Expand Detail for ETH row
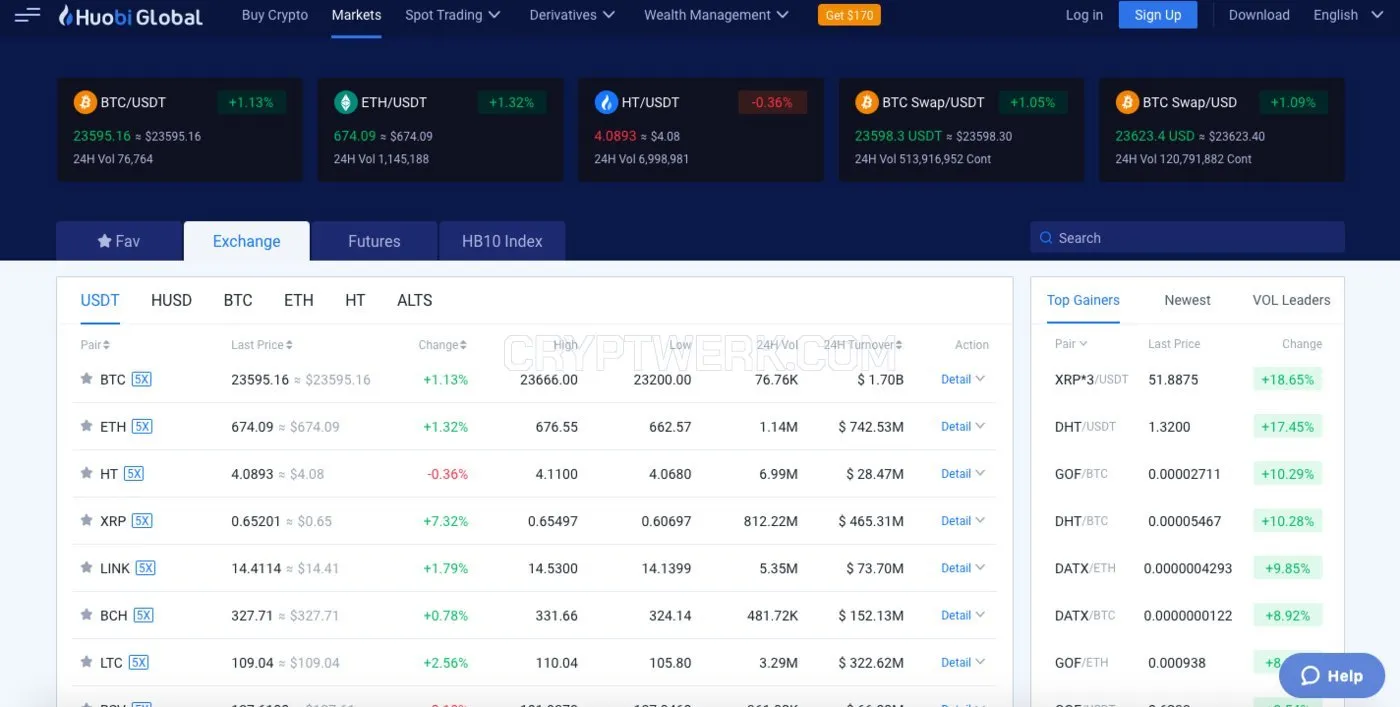The image size is (1400, 707). [x=963, y=426]
